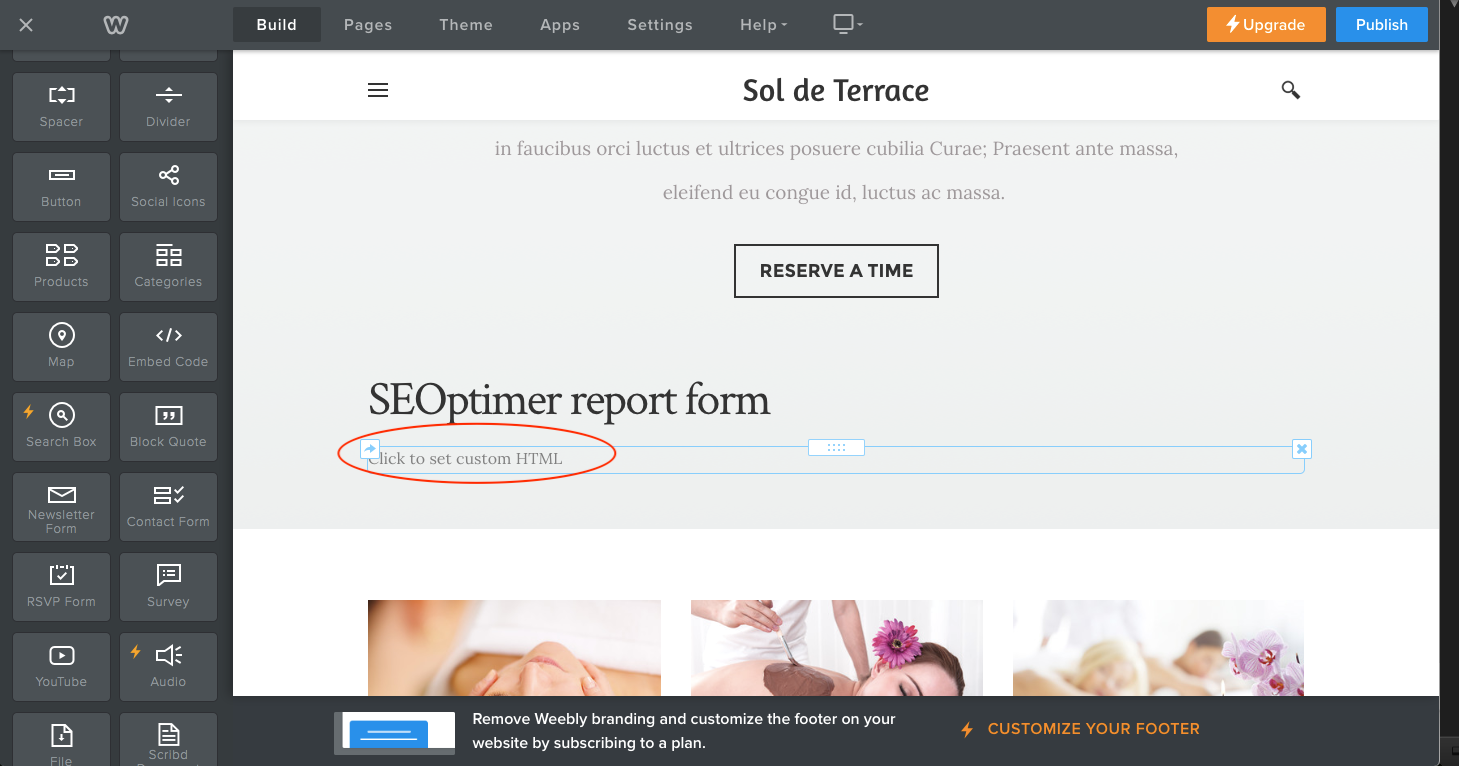
Task: Choose the Social Icons element
Action: tap(168, 186)
